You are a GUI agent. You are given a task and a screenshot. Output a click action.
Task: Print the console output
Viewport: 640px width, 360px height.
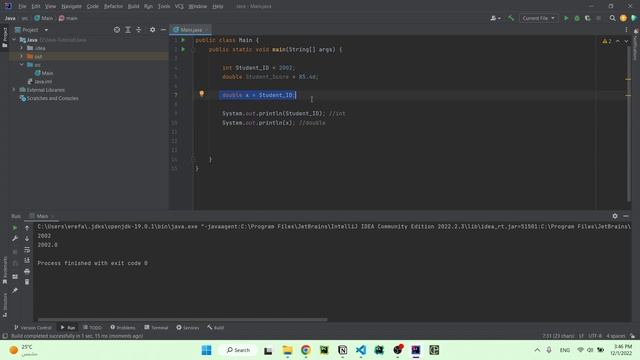pos(27,271)
